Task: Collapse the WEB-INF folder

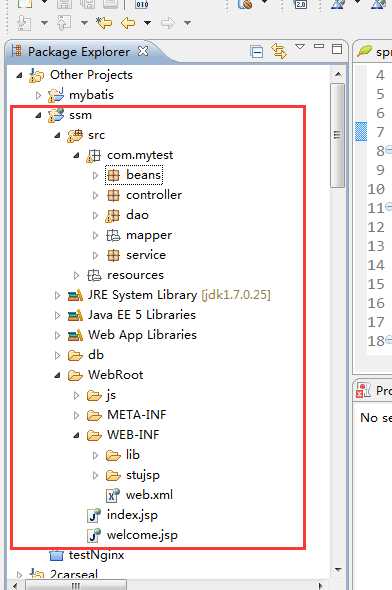Action: click(x=76, y=435)
